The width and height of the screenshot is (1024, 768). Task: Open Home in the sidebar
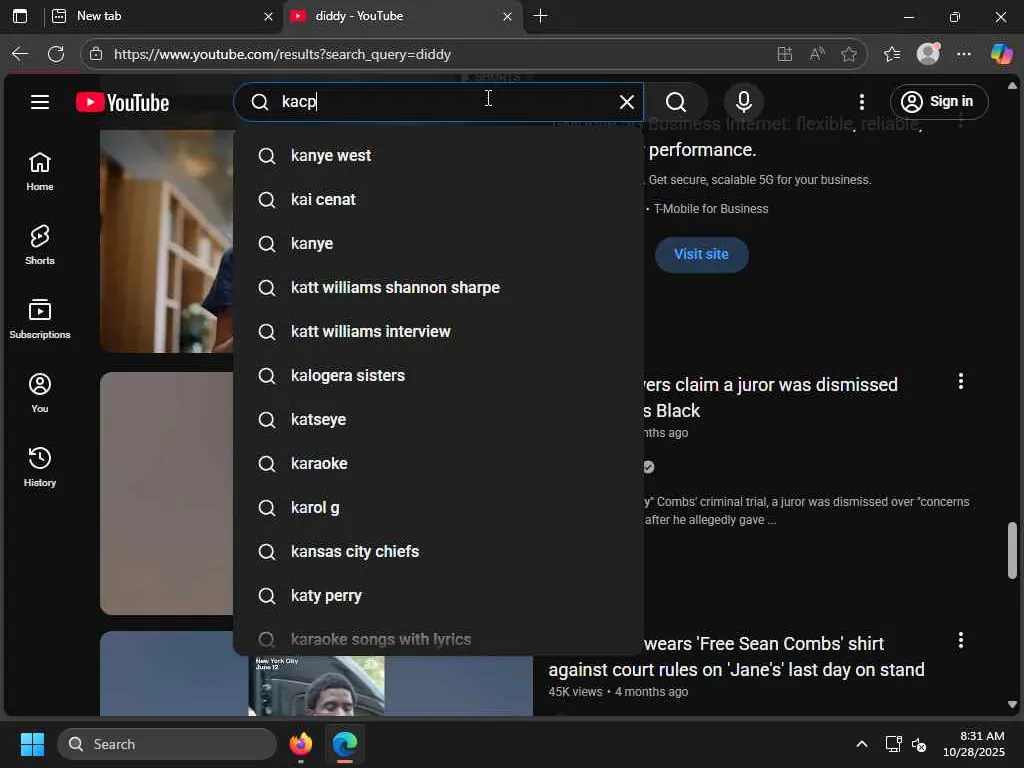click(40, 171)
